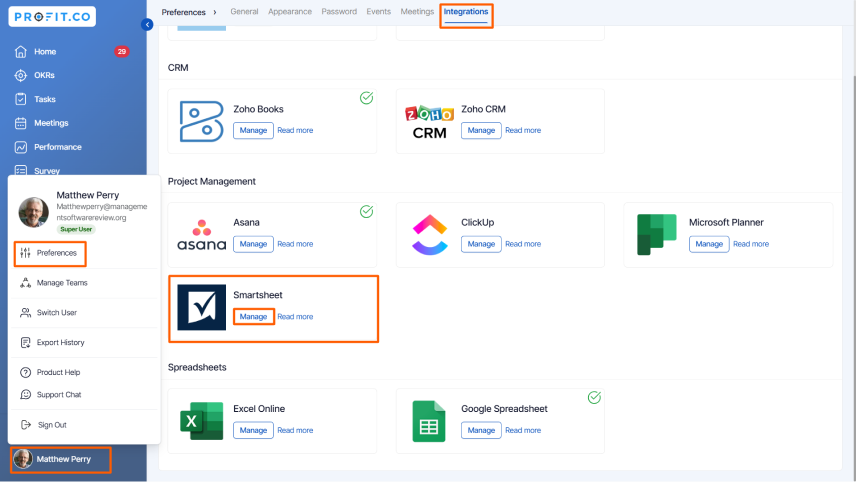Switch to the Meetings preferences tab
The width and height of the screenshot is (856, 482).
(417, 11)
